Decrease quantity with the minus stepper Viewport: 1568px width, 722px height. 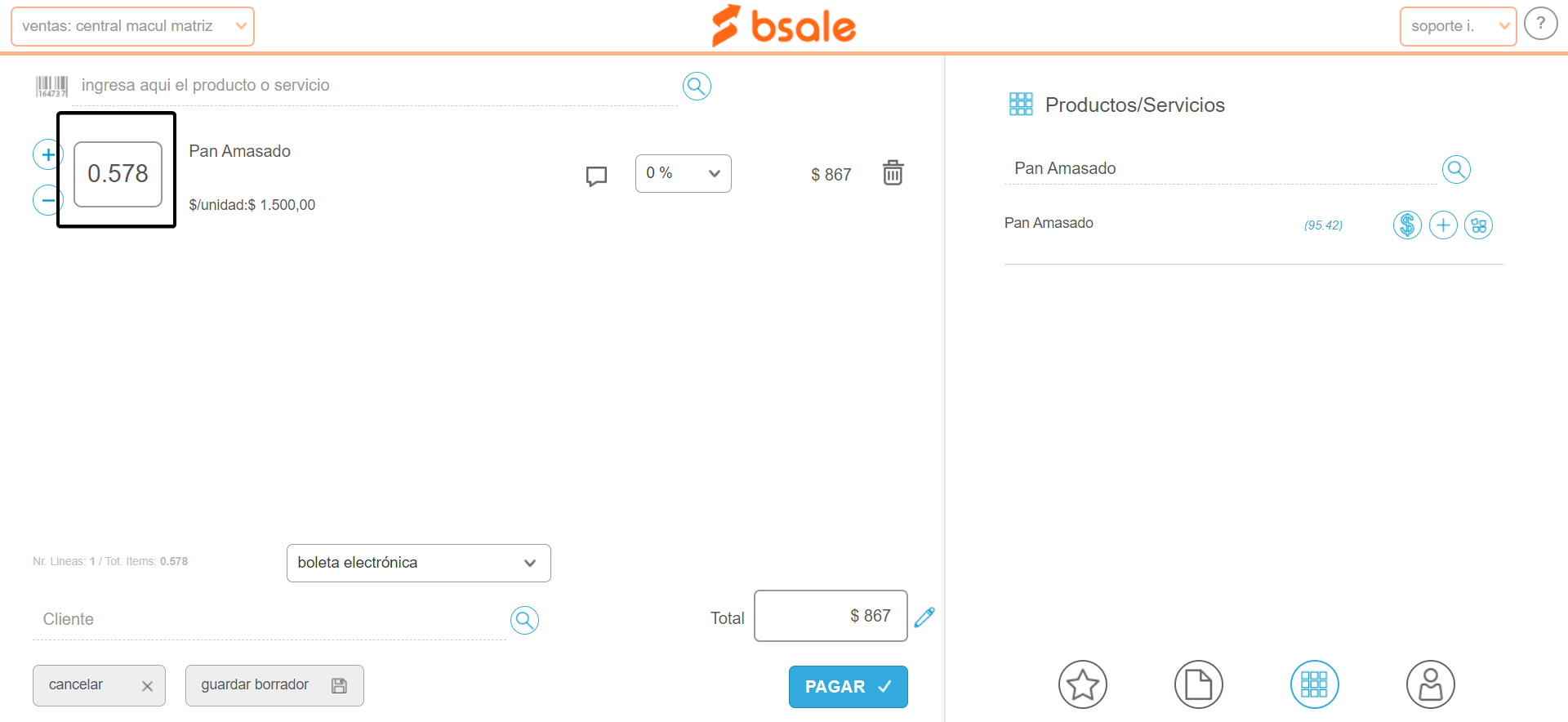tap(47, 200)
